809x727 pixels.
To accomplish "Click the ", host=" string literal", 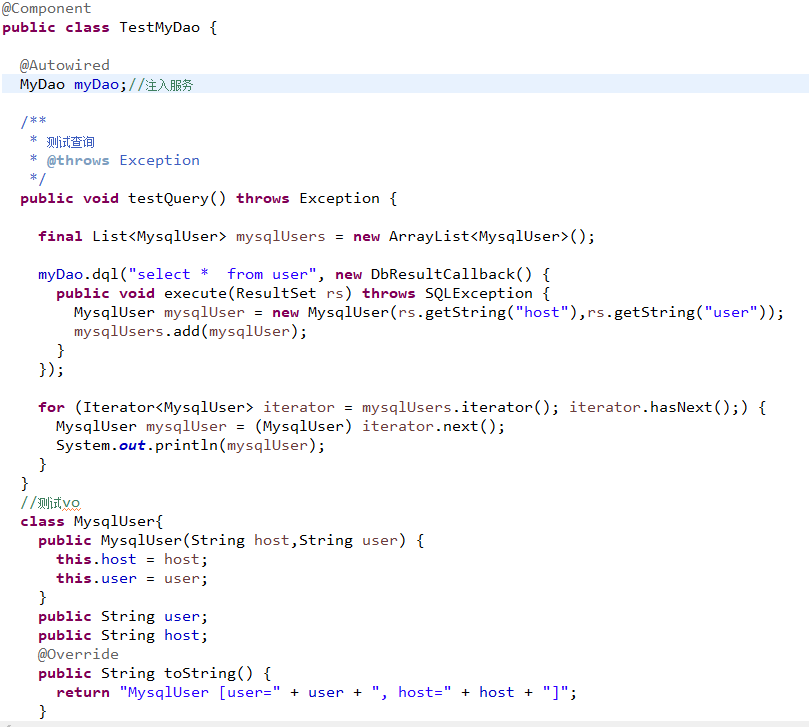I will coord(411,692).
